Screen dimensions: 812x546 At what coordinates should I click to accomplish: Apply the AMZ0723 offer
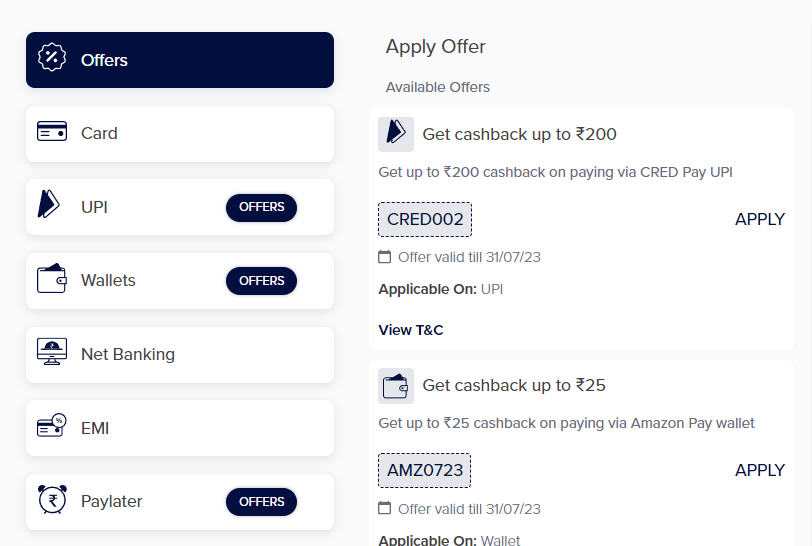(x=760, y=470)
